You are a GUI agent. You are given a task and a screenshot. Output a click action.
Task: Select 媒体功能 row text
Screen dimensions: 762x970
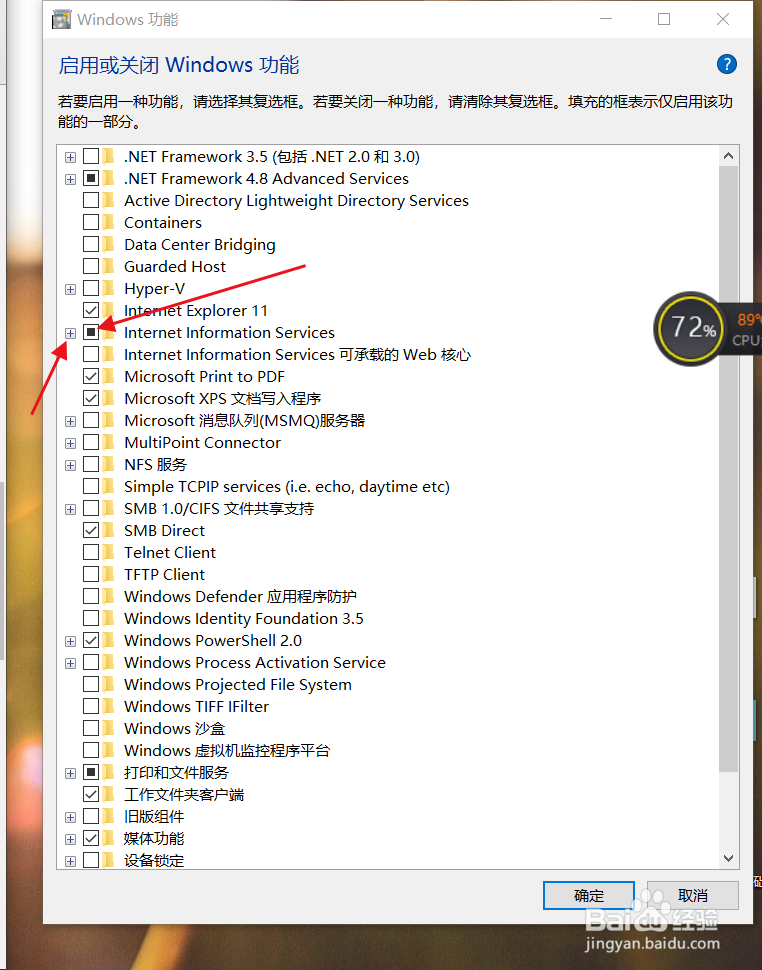point(154,839)
